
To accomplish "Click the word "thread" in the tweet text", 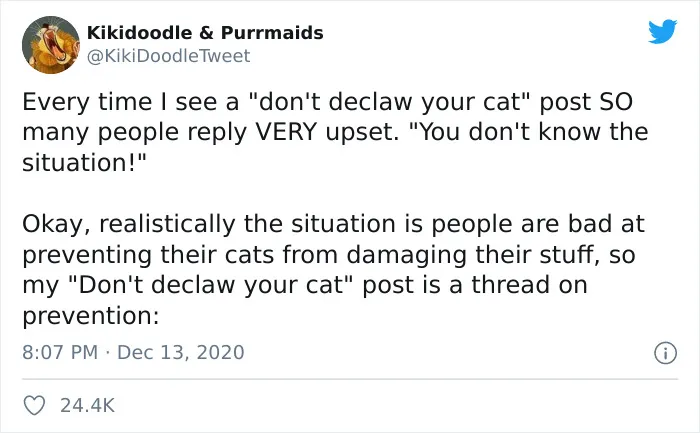I will [x=510, y=285].
